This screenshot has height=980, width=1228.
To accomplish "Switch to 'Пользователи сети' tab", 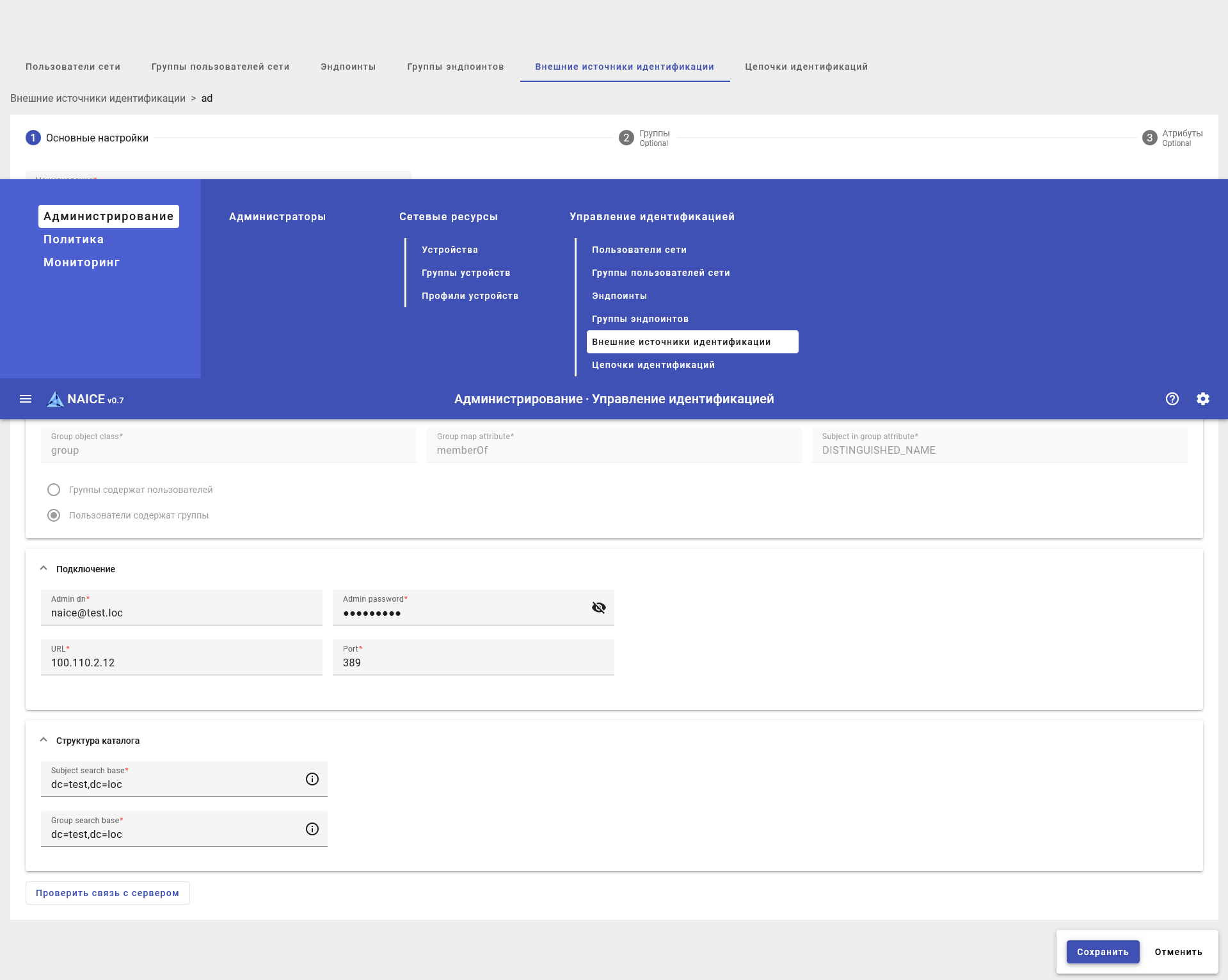I will (x=73, y=67).
